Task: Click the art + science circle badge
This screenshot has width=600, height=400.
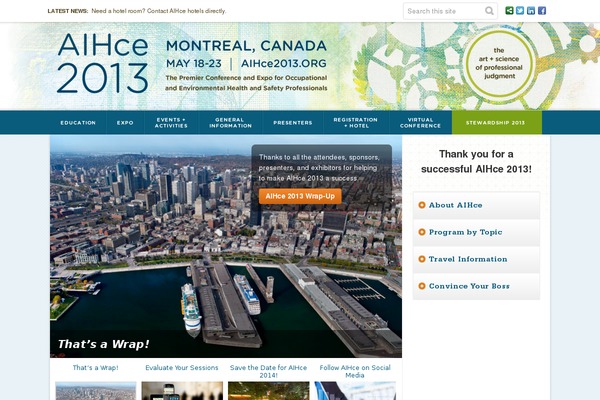Action: [499, 63]
